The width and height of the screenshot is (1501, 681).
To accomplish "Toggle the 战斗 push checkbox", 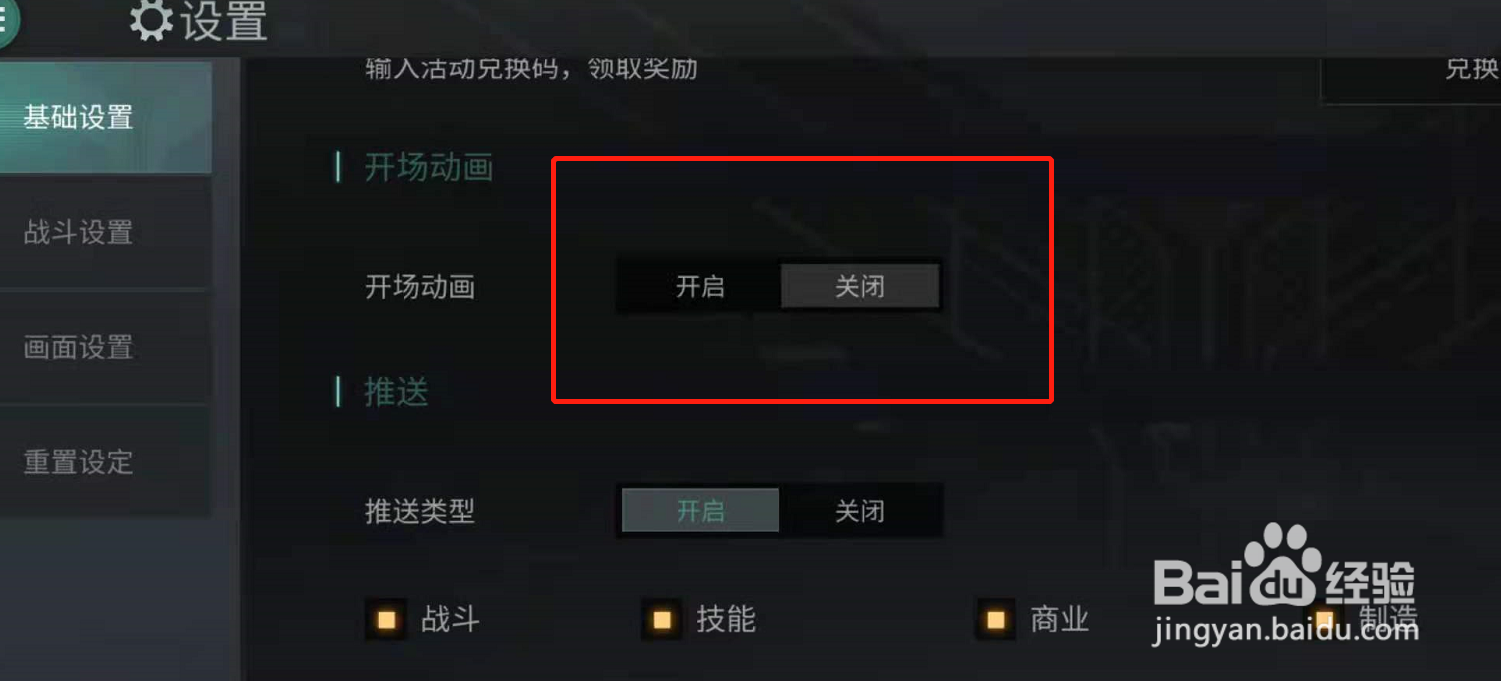I will [386, 620].
